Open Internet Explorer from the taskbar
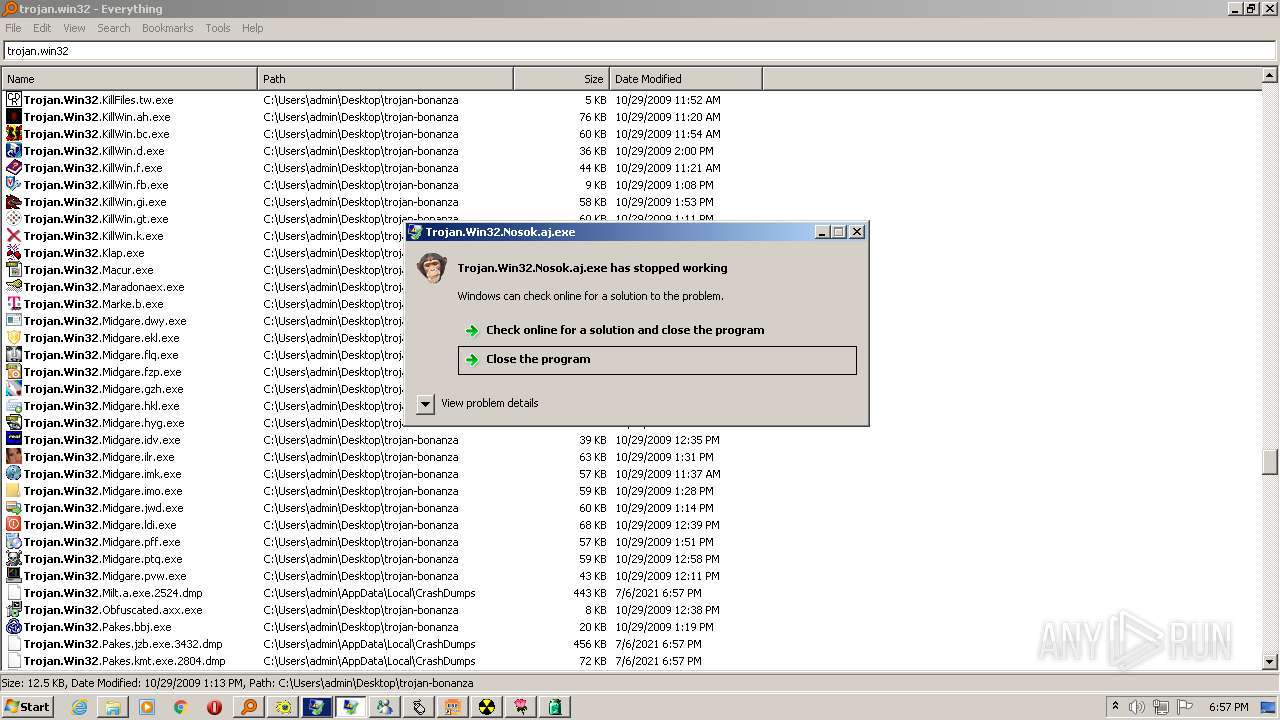 point(79,707)
